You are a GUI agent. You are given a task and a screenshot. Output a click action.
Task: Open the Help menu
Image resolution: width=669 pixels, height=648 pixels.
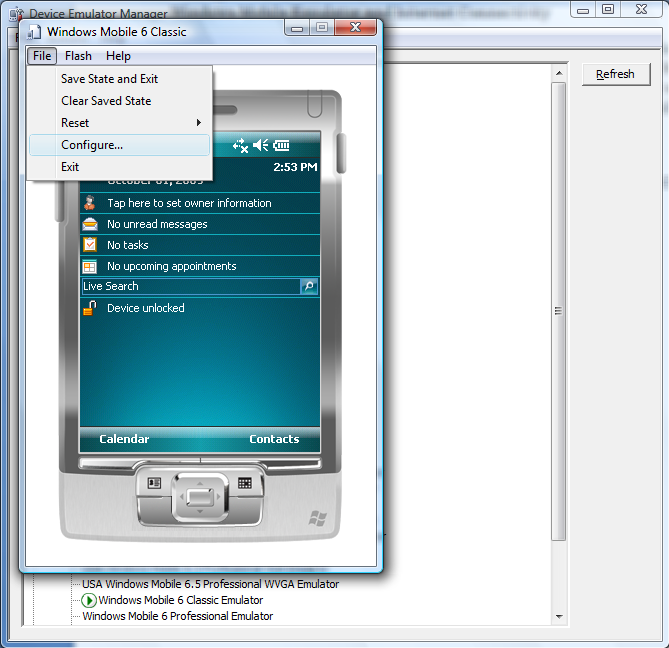(118, 56)
